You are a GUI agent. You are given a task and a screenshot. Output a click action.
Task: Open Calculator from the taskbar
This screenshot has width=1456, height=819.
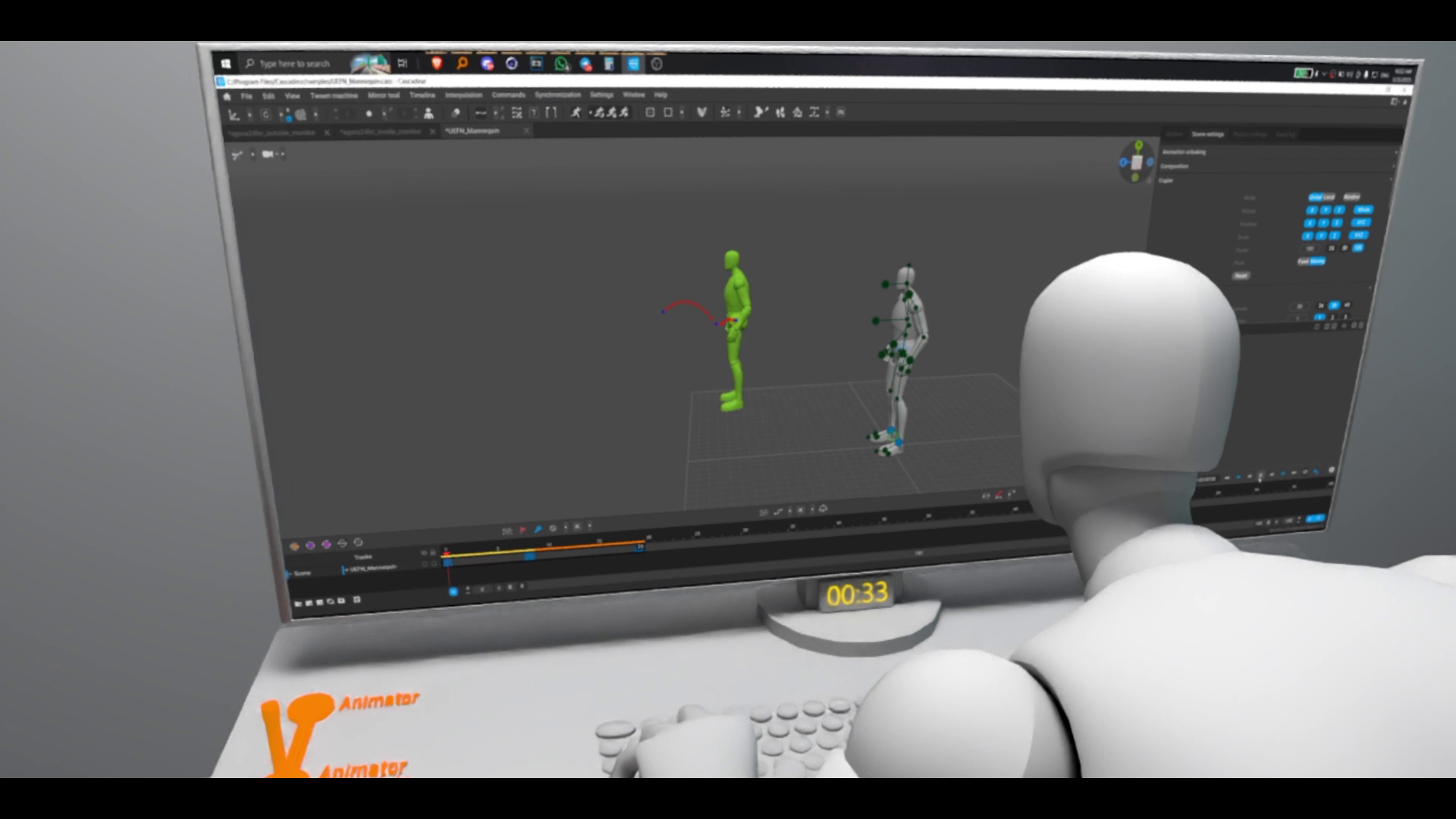609,64
